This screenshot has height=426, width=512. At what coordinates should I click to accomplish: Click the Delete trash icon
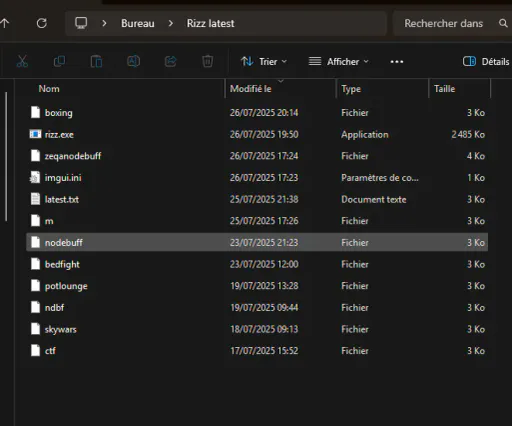pyautogui.click(x=207, y=61)
